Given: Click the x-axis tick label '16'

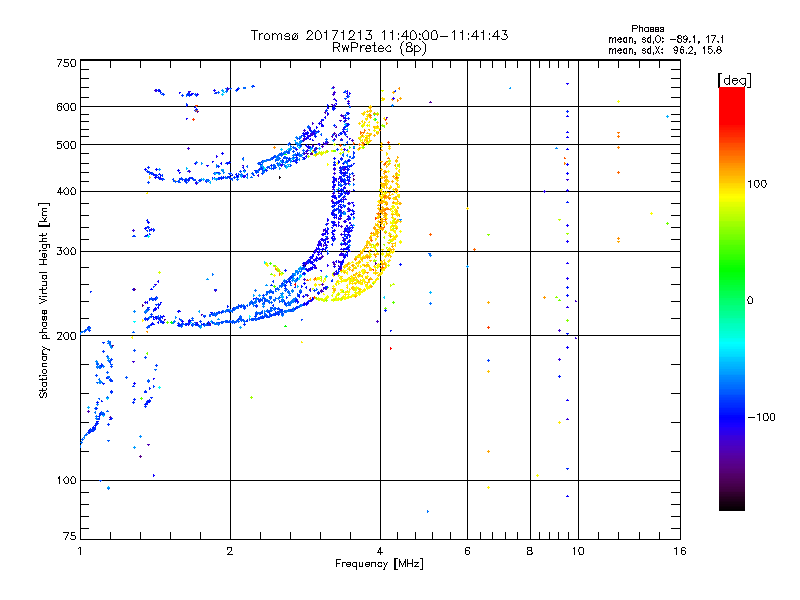Looking at the screenshot, I should [680, 551].
